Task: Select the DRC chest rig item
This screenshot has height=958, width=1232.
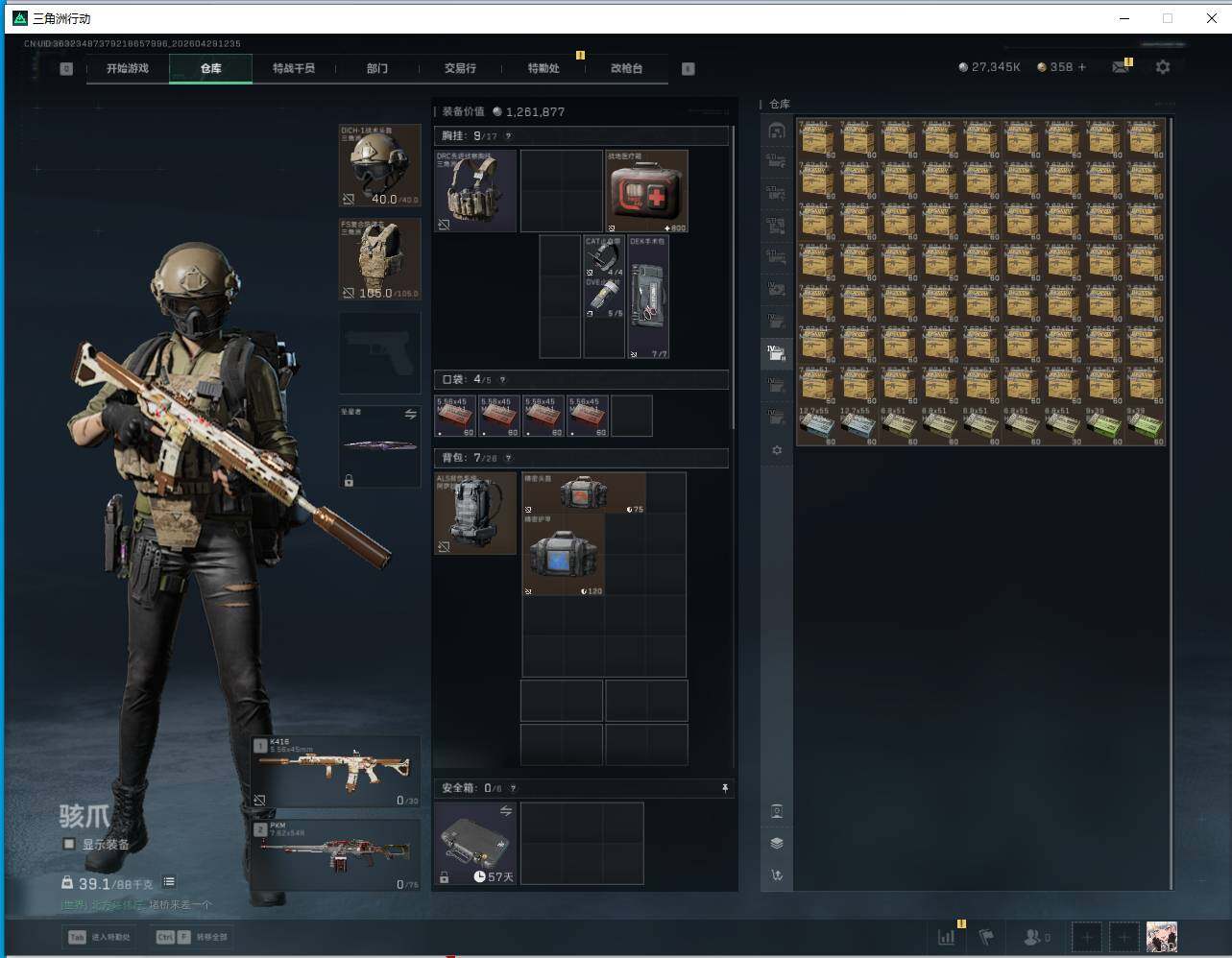Action: (x=476, y=190)
